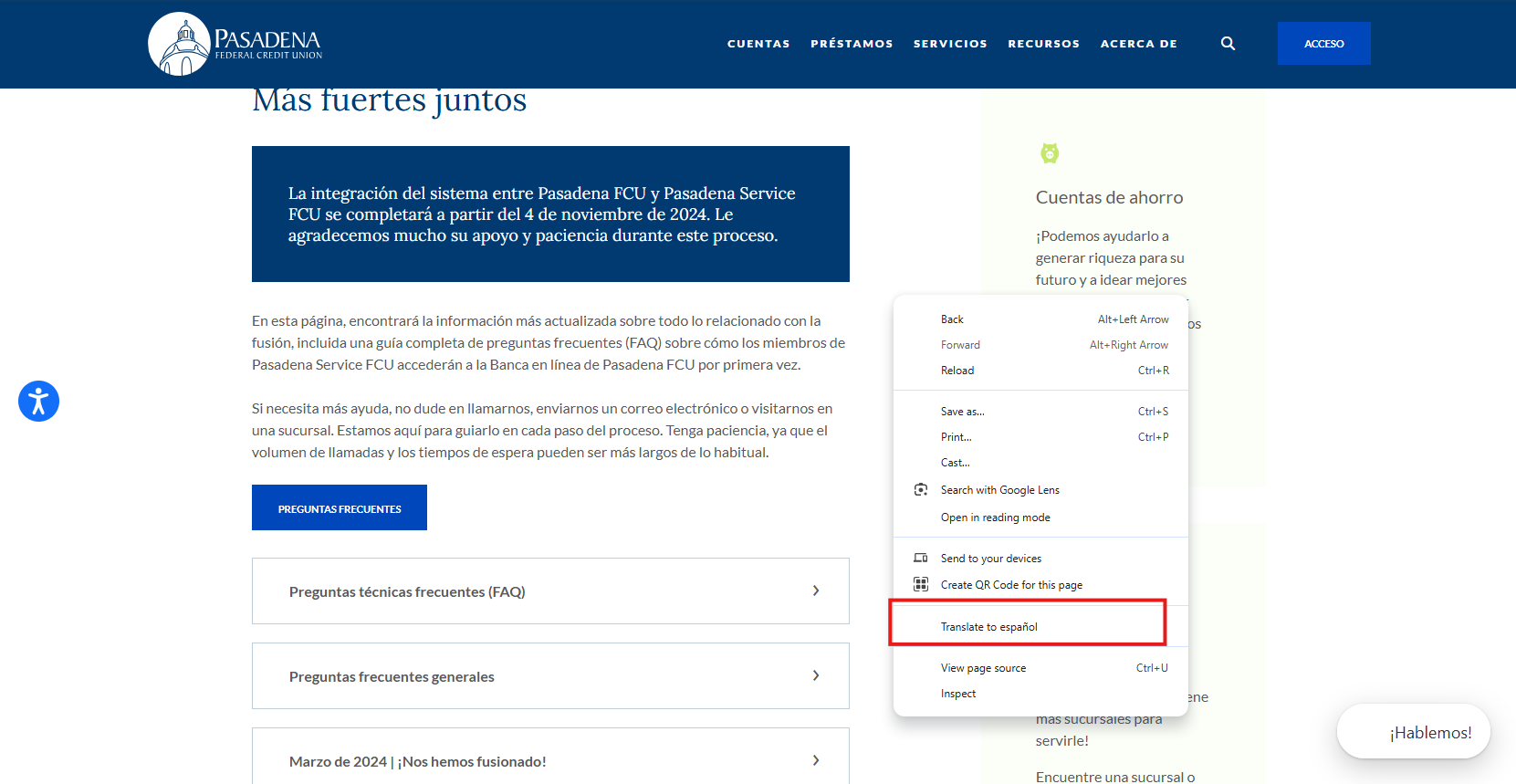Click the blue system integration notice banner
This screenshot has height=784, width=1516.
click(550, 214)
